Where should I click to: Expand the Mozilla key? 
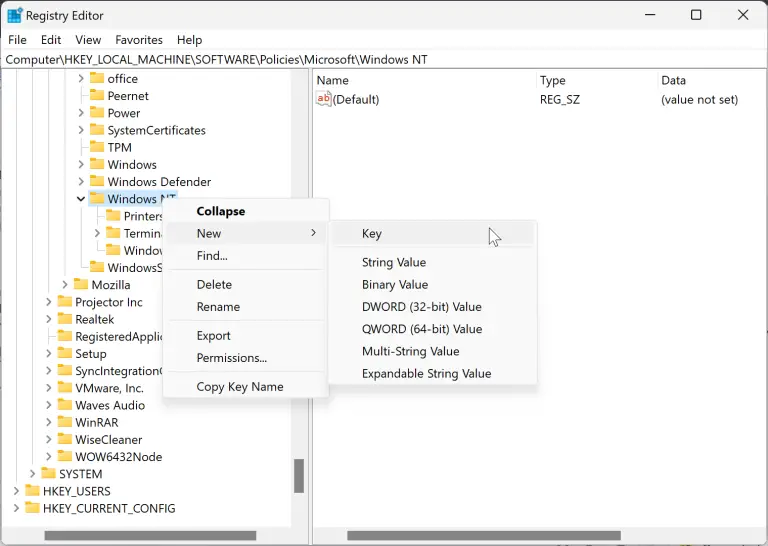[65, 285]
